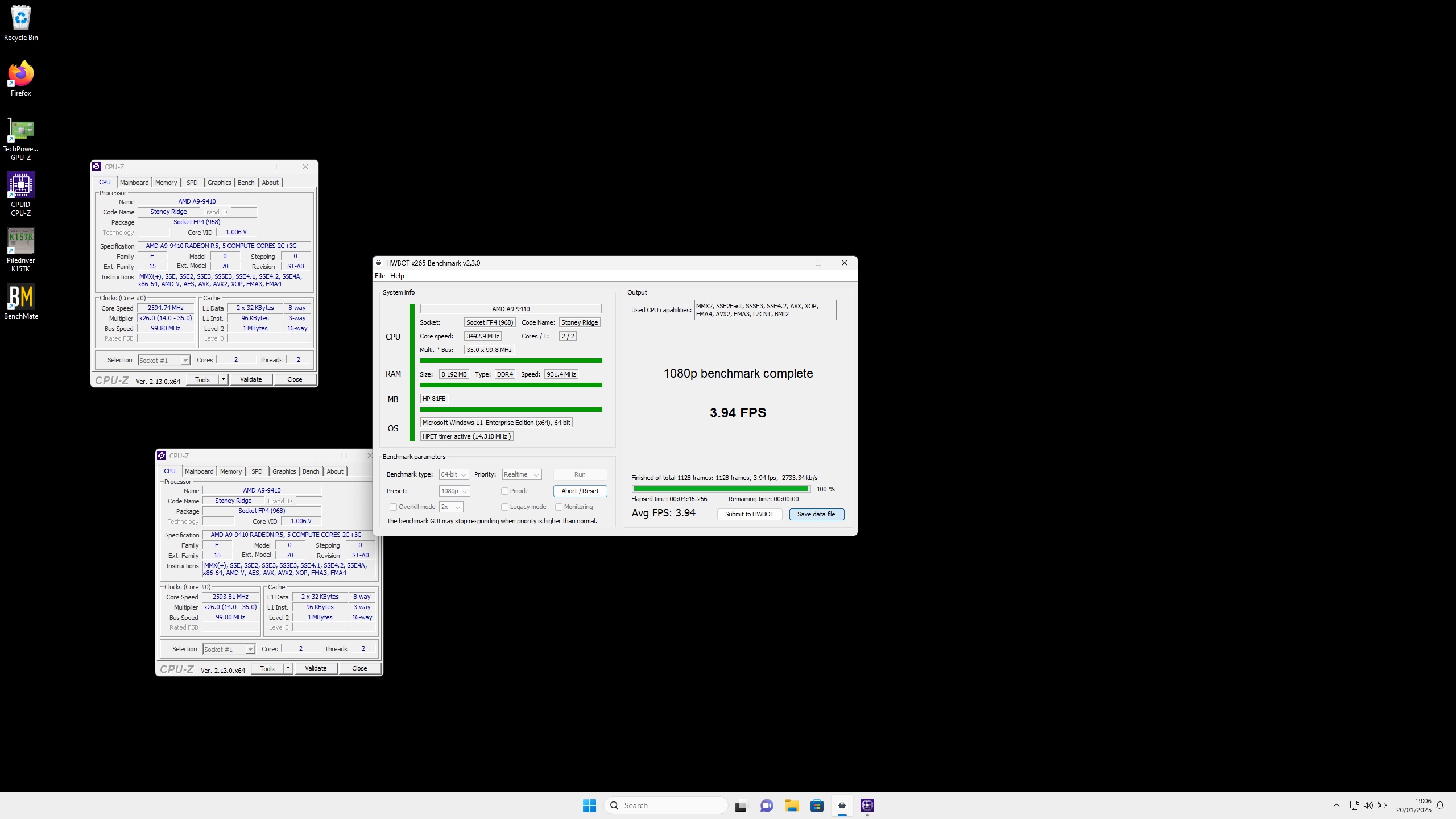Open the notifications bell icon
Viewport: 1456px width, 819px height.
[x=1440, y=805]
